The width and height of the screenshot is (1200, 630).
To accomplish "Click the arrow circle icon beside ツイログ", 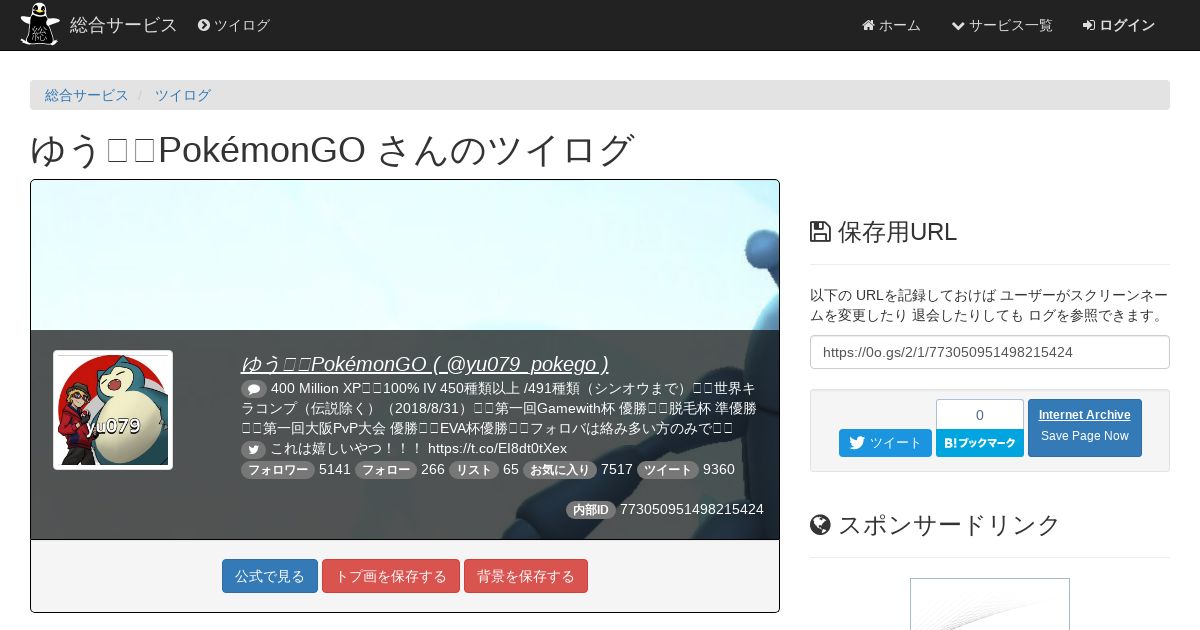I will coord(204,25).
